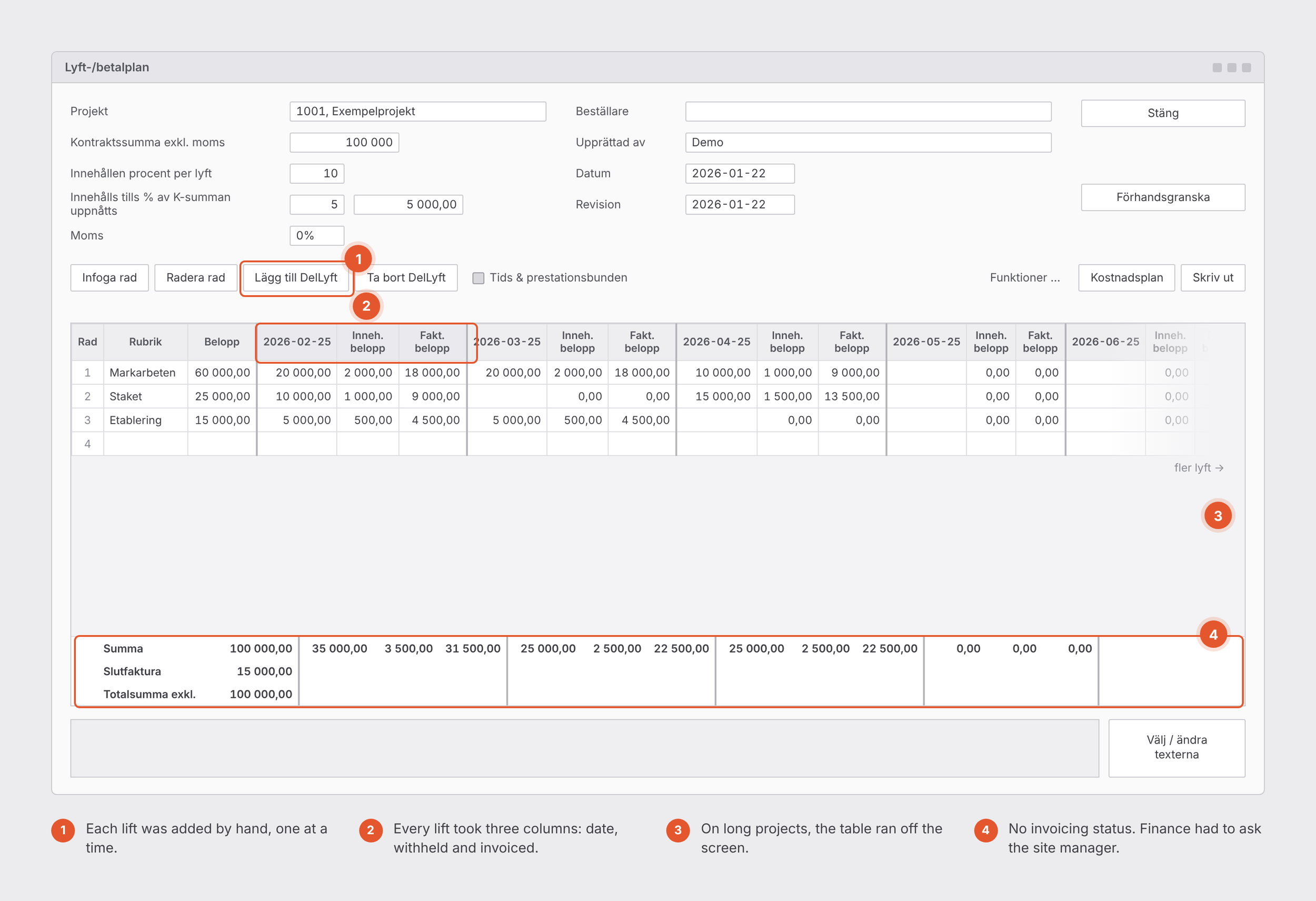
Task: Click the 13 500,00 Fakt. belopp cell
Action: click(x=852, y=396)
